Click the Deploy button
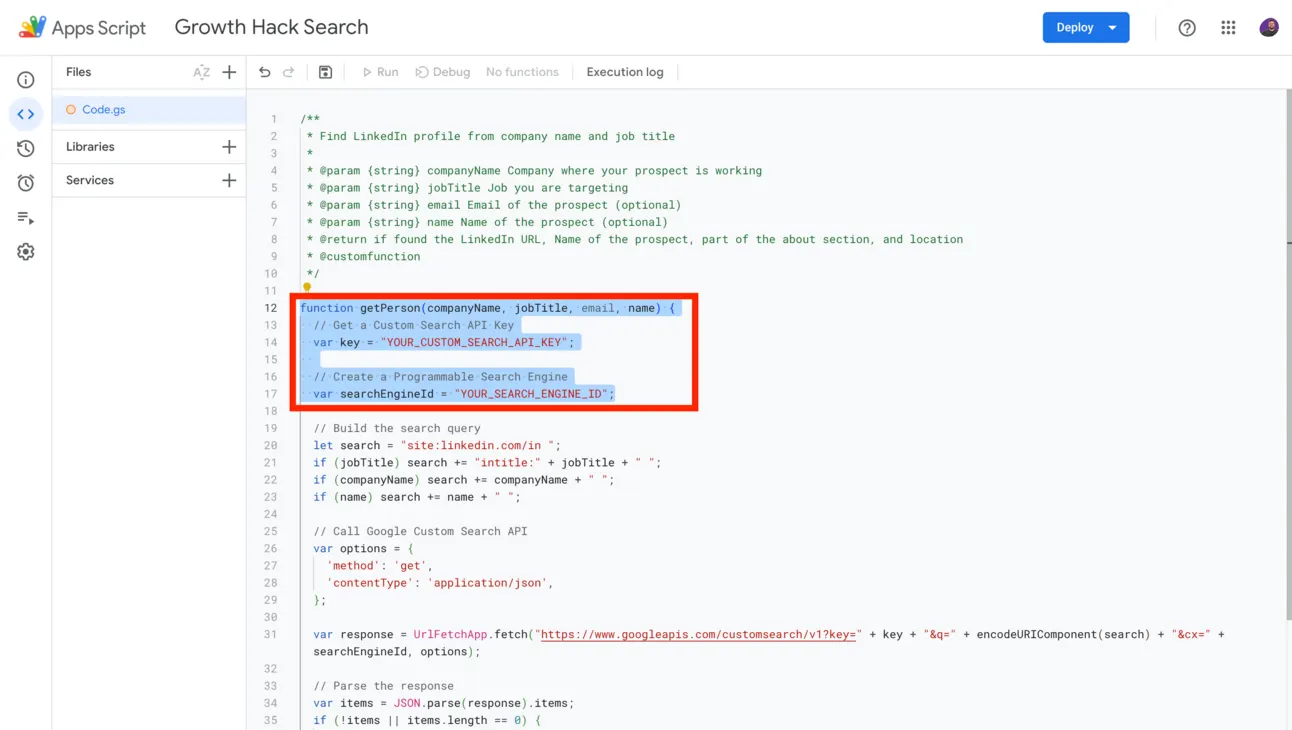The height and width of the screenshot is (730, 1292). 1074,28
